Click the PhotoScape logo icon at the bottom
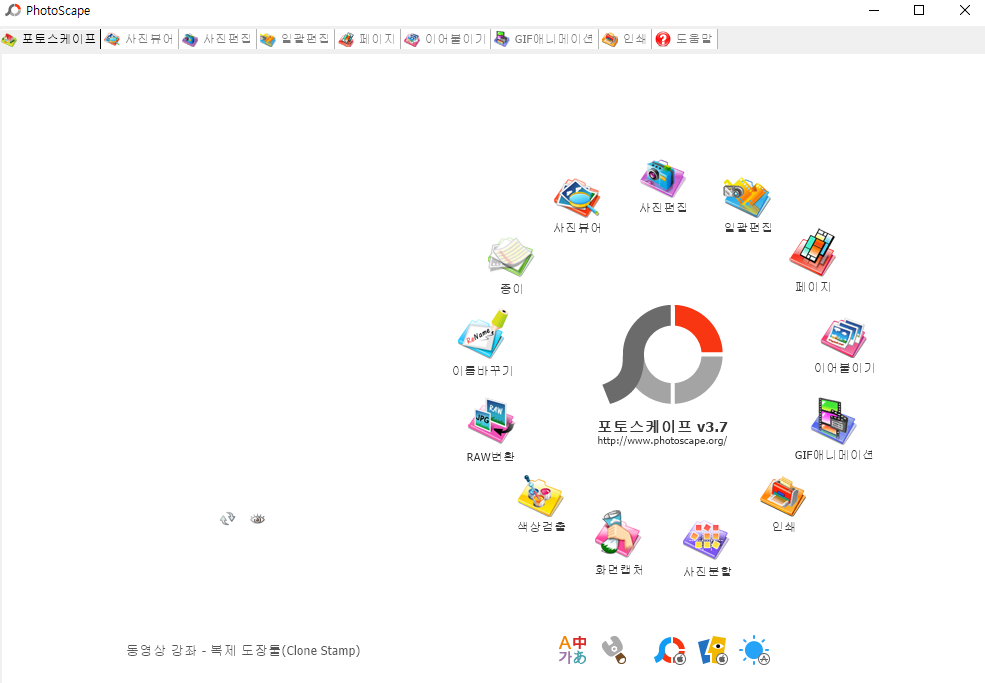The height and width of the screenshot is (683, 985). point(670,650)
